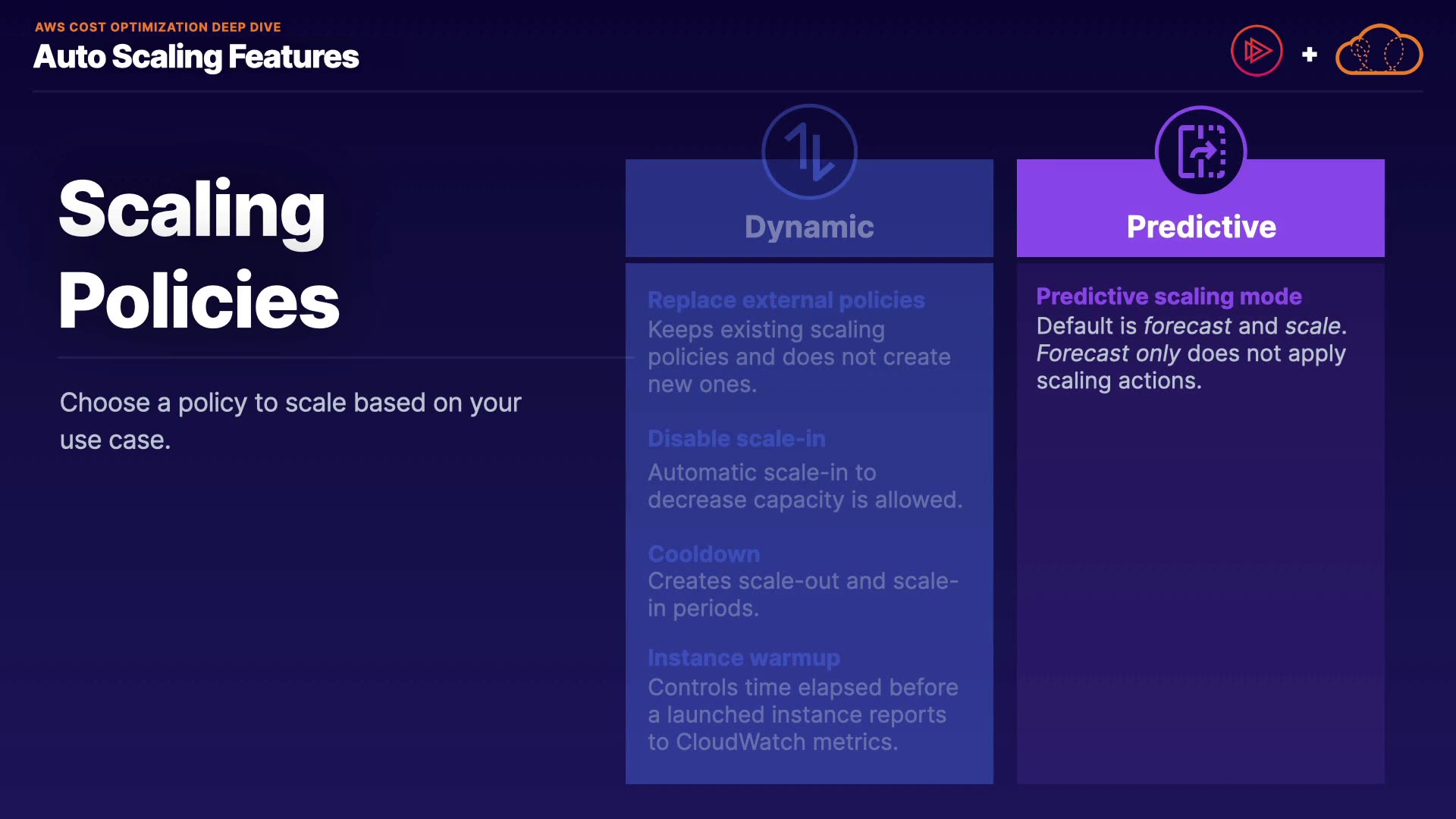Click the 'Creates scale-out and scale-in periods' text
The width and height of the screenshot is (1456, 819).
point(802,595)
